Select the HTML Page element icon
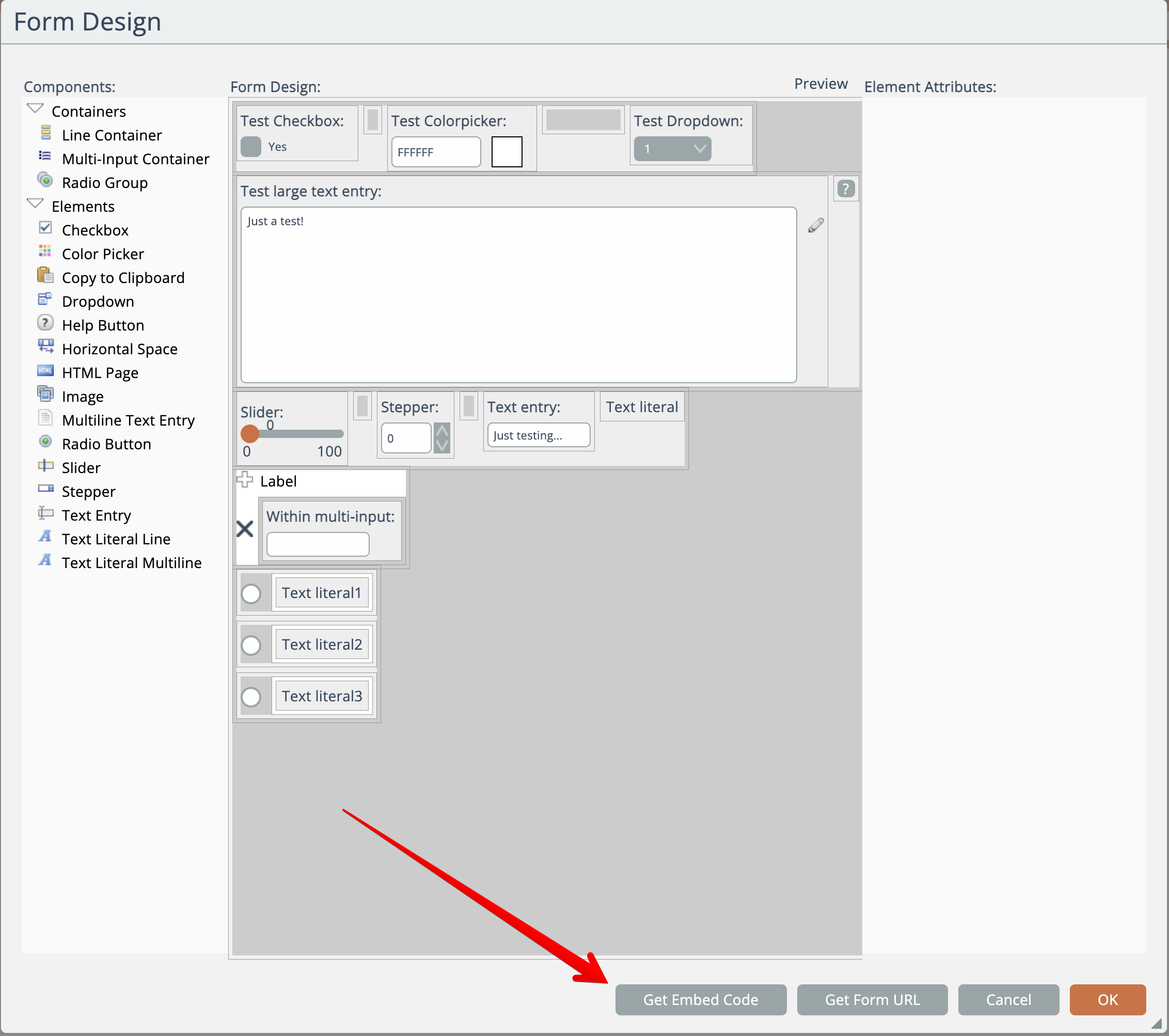Image resolution: width=1169 pixels, height=1036 pixels. coord(45,371)
